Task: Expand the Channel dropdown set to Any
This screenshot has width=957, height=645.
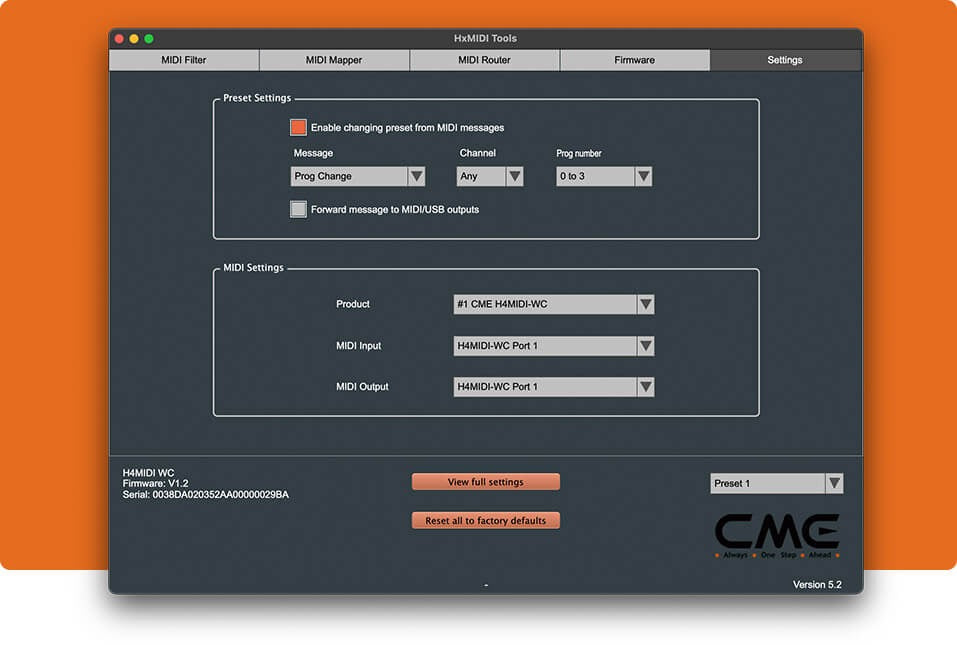Action: coord(490,176)
